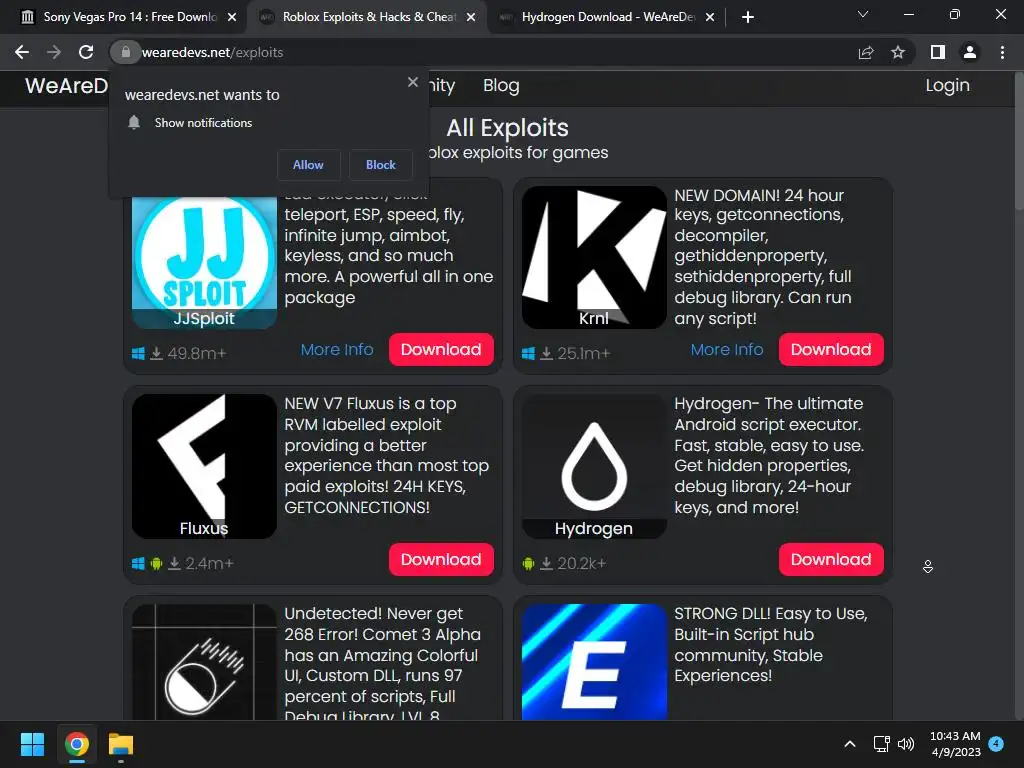Allow notifications from wearedevs.net

point(308,165)
